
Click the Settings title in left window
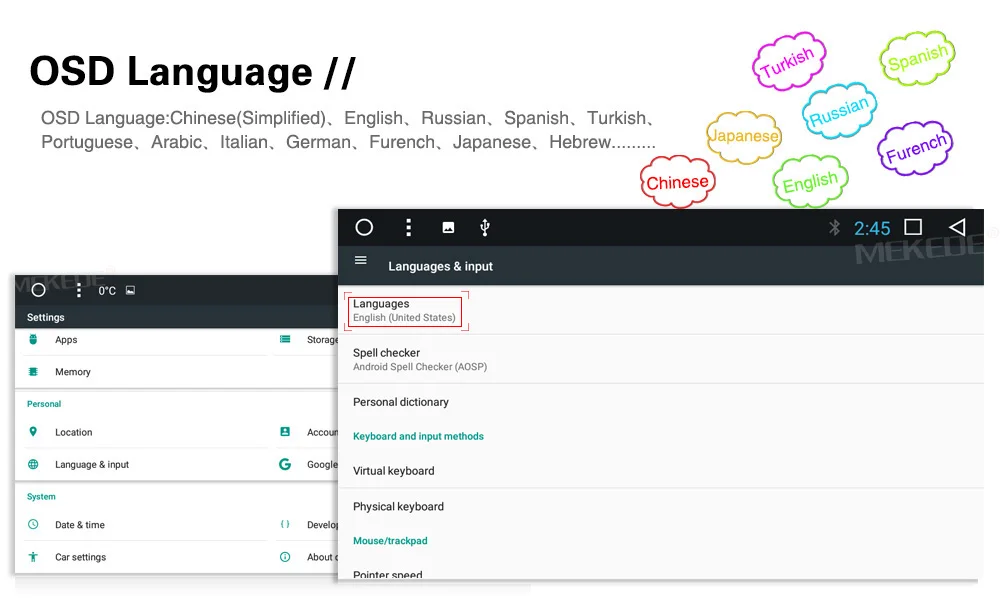point(45,317)
